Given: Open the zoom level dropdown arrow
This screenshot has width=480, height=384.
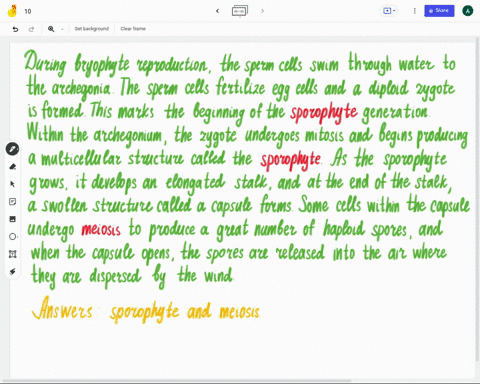Looking at the screenshot, I should (62, 29).
